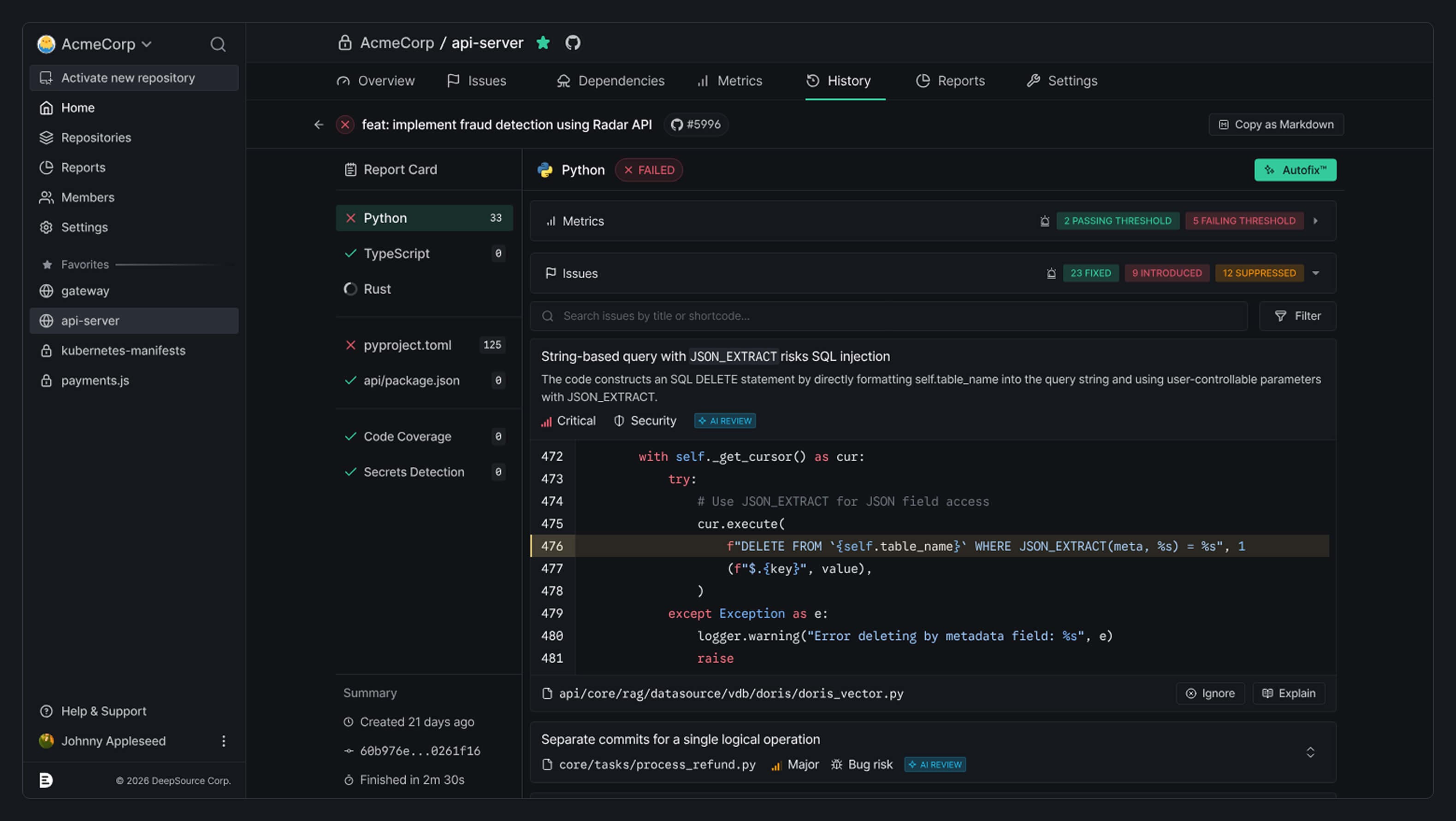The image size is (1456, 821).
Task: Open Johnny Appleseed options menu dots
Action: 224,741
